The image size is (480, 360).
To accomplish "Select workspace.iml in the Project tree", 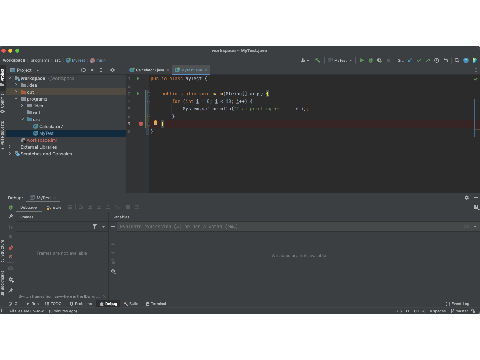I will [x=42, y=140].
